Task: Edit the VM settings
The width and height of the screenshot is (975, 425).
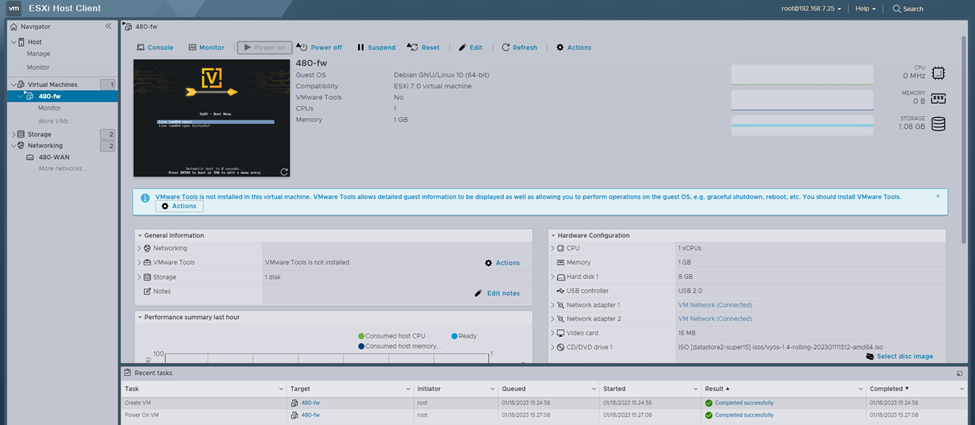Action: click(470, 47)
